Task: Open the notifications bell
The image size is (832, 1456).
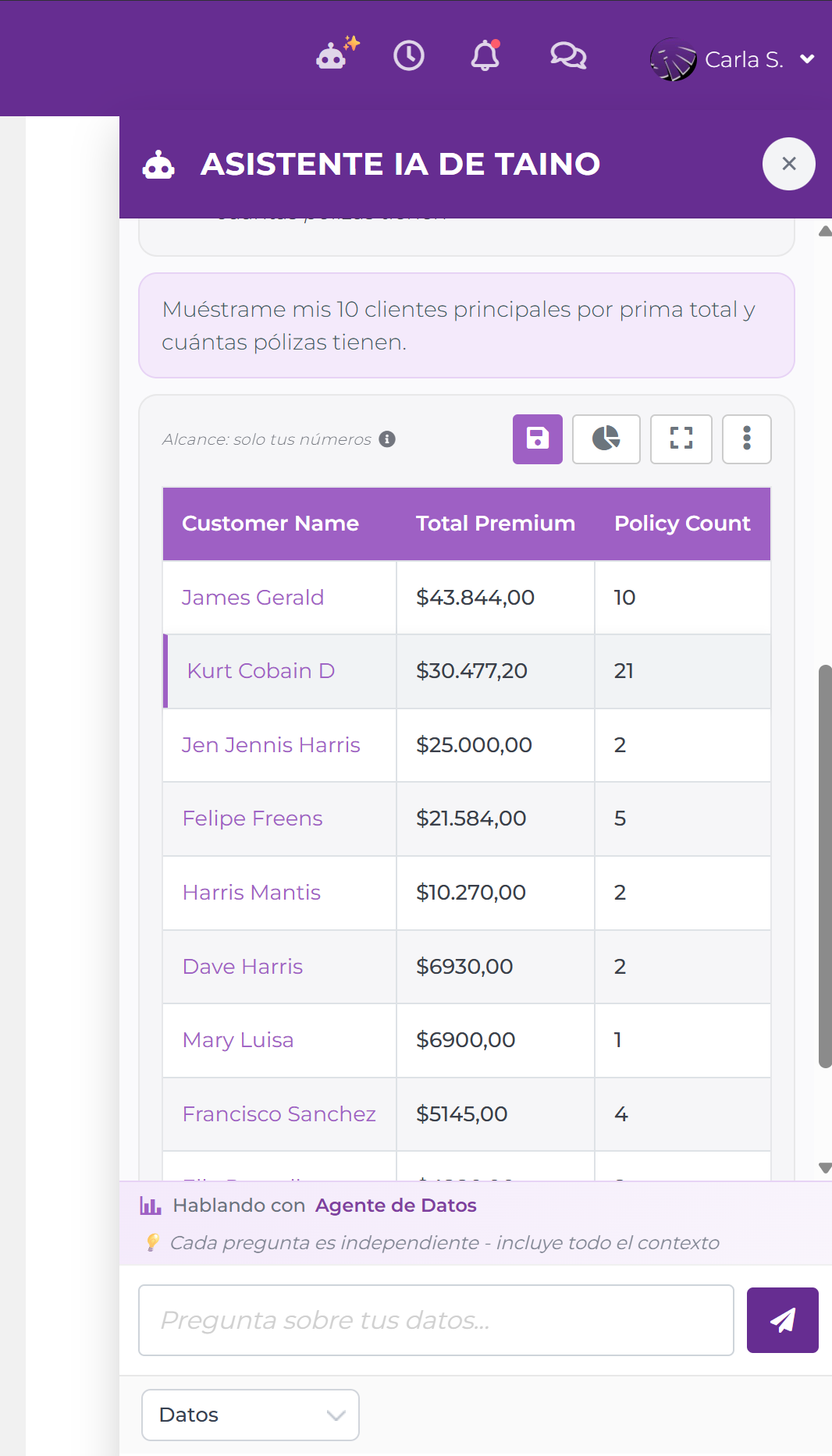Action: tap(485, 56)
